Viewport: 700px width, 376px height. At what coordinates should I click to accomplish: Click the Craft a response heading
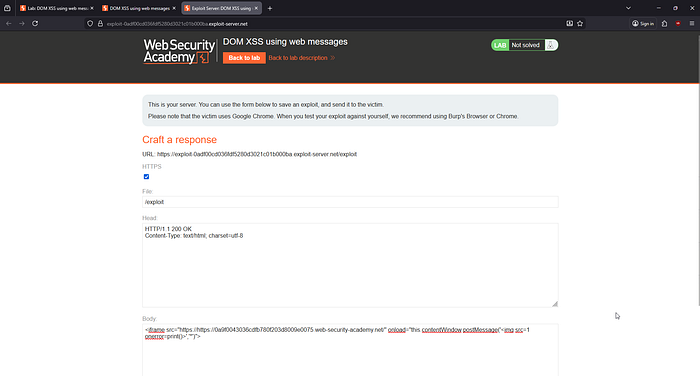(x=179, y=140)
